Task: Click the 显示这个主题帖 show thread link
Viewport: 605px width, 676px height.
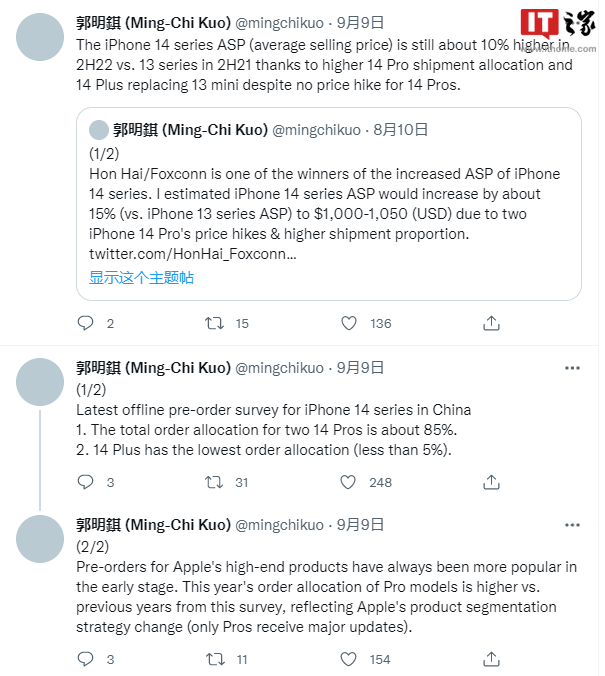Action: click(x=141, y=277)
